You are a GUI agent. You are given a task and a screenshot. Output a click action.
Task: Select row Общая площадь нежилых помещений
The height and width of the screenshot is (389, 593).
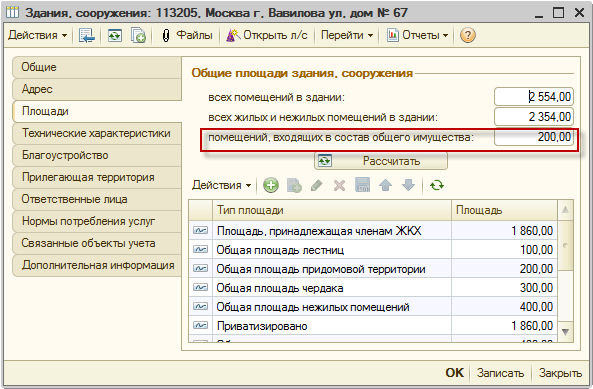pyautogui.click(x=373, y=307)
